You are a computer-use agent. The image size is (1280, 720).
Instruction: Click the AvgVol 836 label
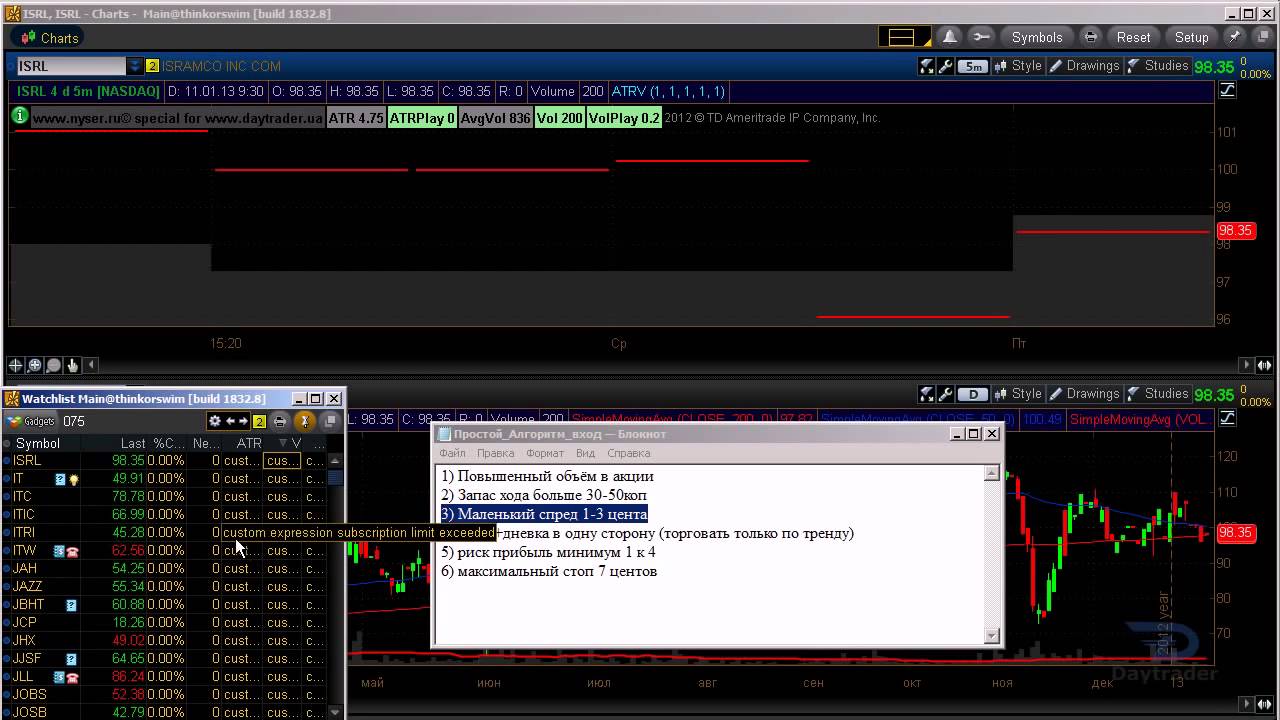click(x=495, y=118)
